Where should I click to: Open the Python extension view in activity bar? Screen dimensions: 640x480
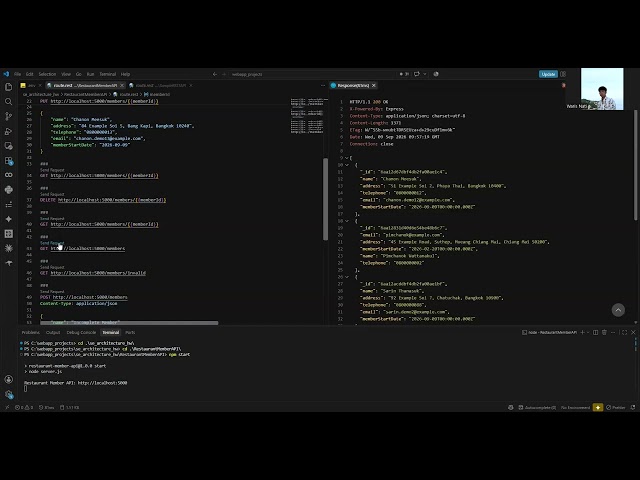(x=9, y=190)
